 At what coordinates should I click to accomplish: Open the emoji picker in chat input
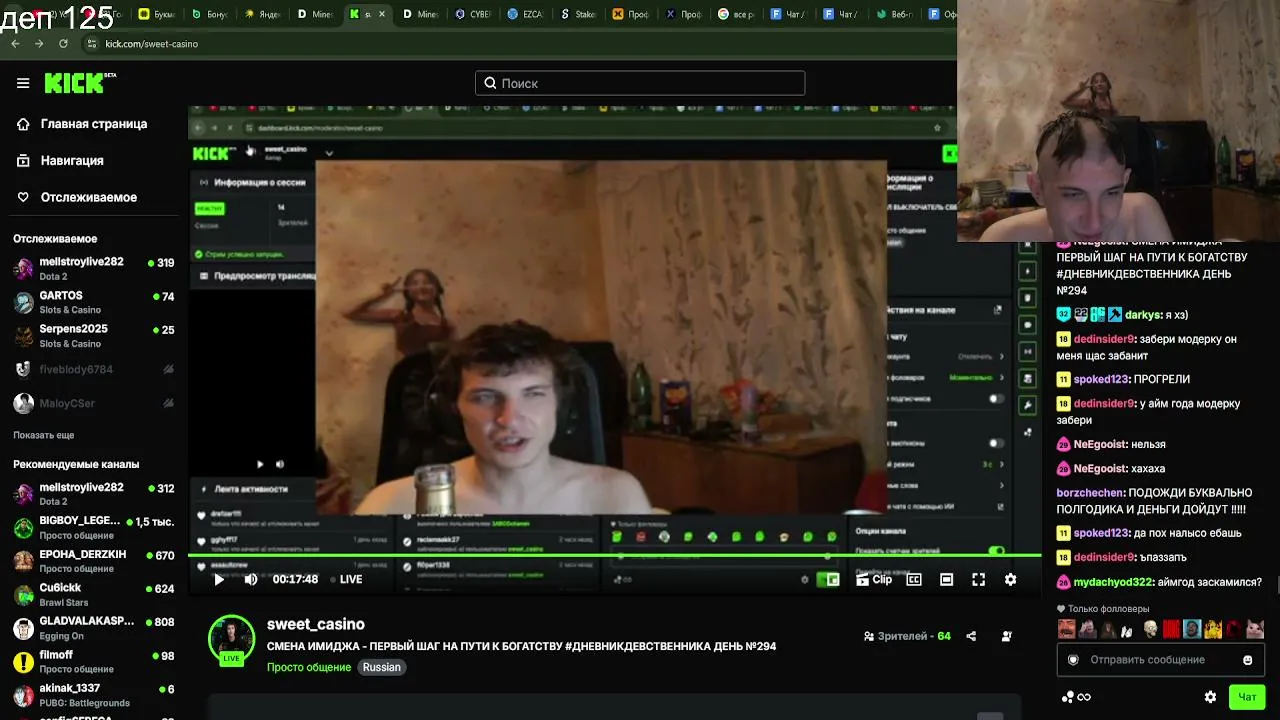click(x=1247, y=660)
